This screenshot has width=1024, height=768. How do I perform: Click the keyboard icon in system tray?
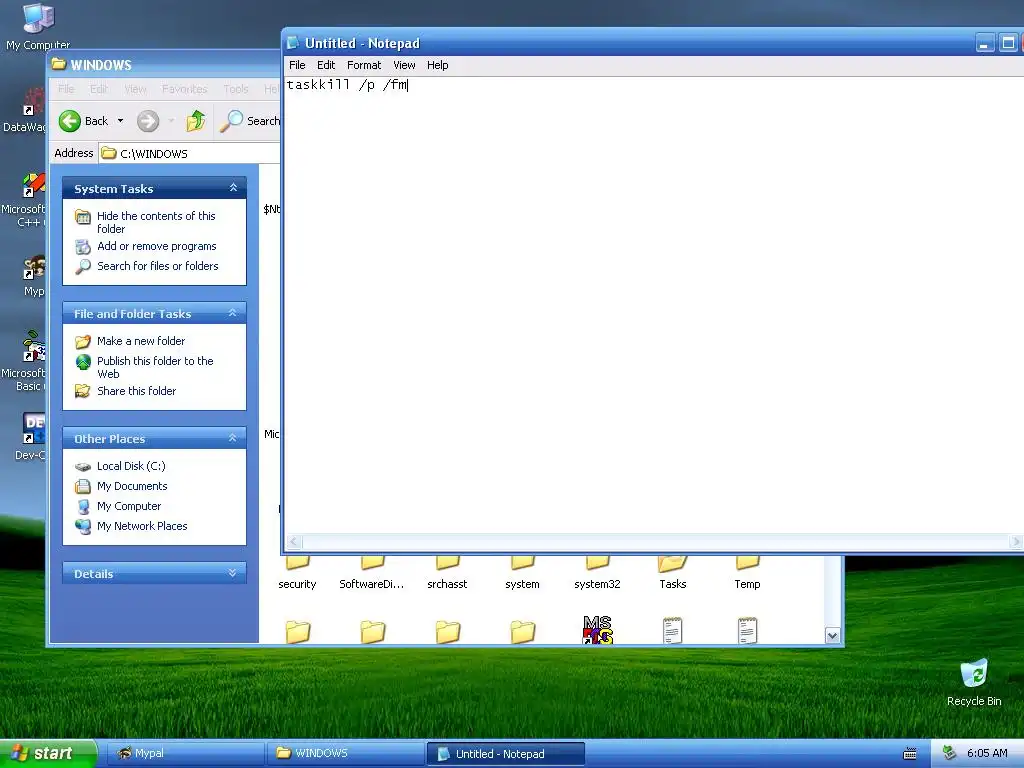tap(909, 754)
